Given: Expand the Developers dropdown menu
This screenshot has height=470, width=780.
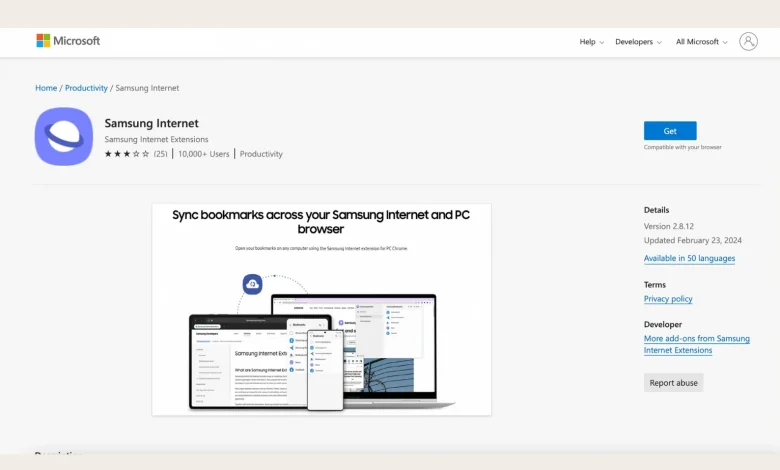Looking at the screenshot, I should point(638,42).
